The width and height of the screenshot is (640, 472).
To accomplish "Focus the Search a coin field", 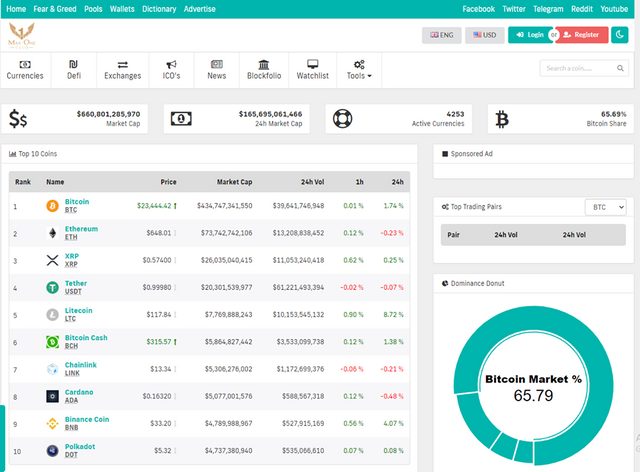I will pyautogui.click(x=584, y=68).
